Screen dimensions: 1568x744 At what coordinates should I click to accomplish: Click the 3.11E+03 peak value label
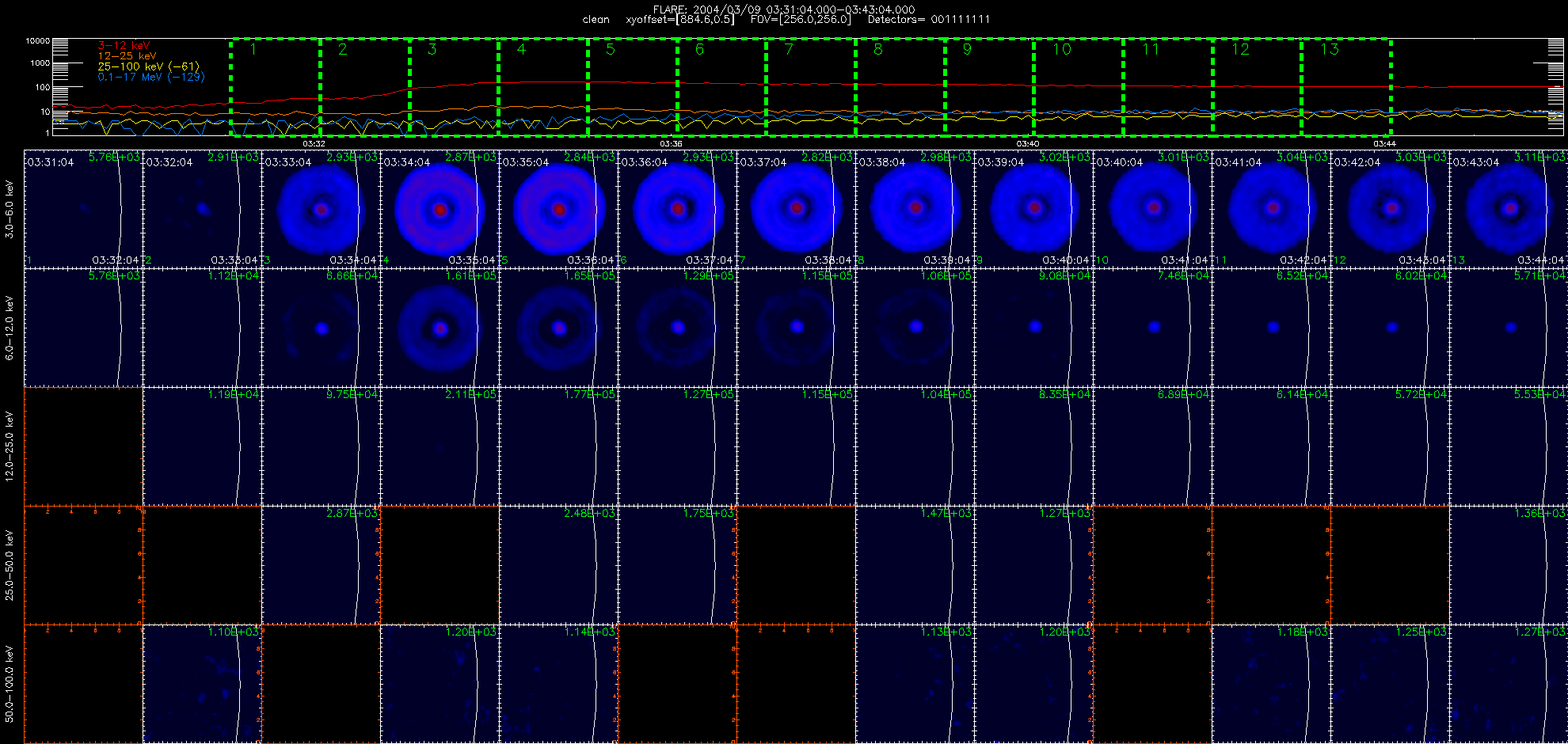point(1539,157)
